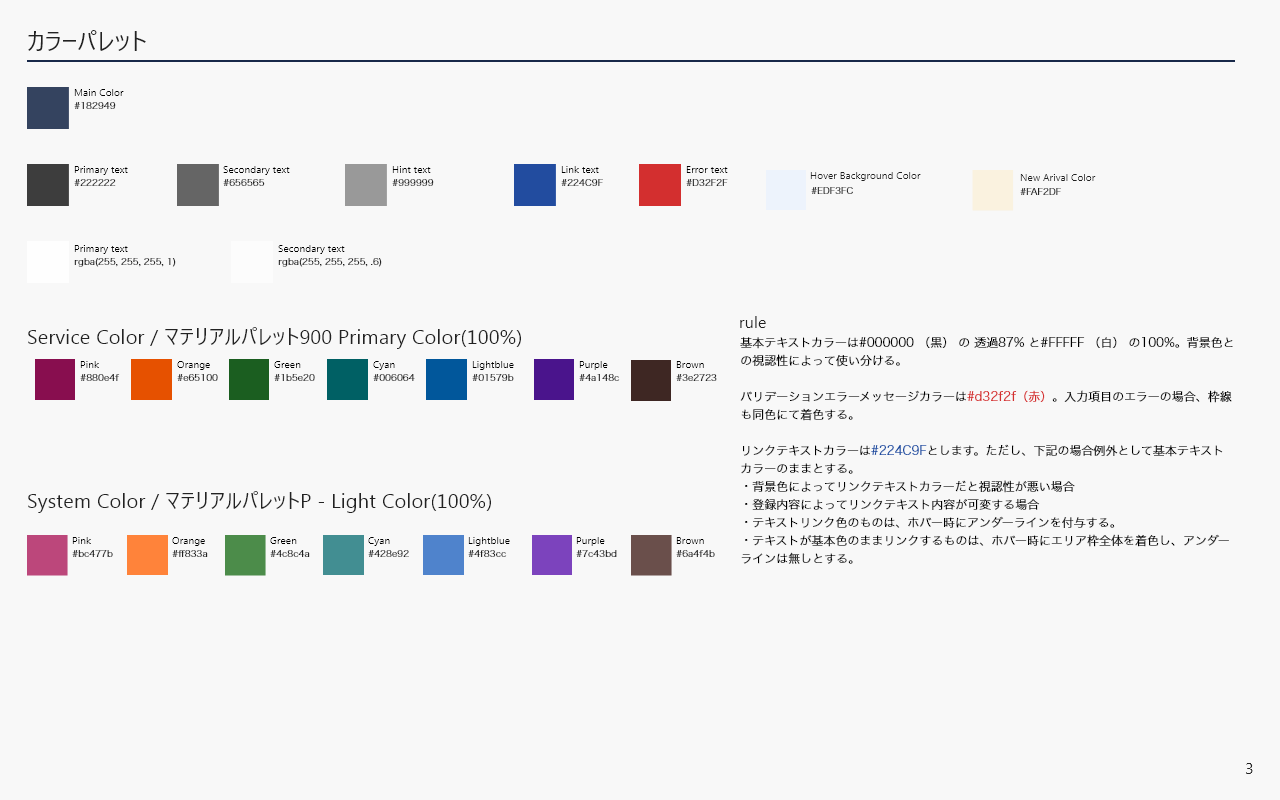Pick the New Arrival Color swatch
The width and height of the screenshot is (1280, 800).
pos(993,190)
